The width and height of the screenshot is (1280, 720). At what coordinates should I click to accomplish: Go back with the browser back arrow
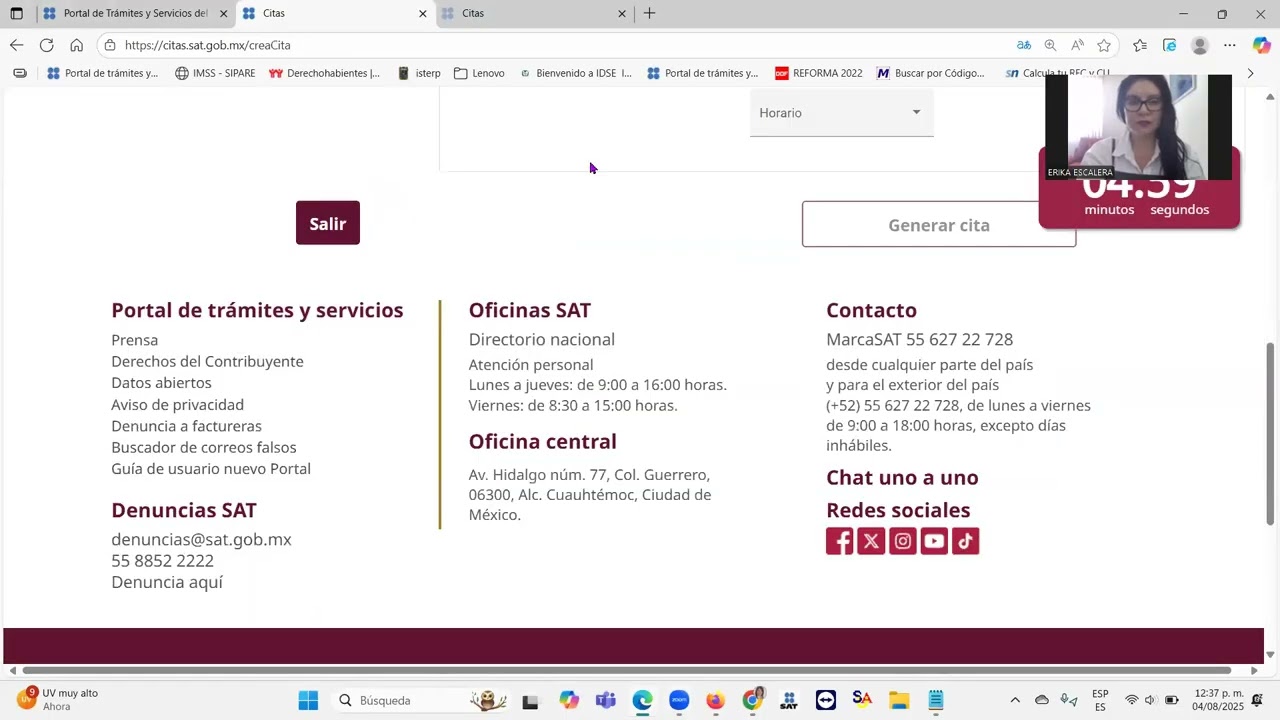coord(16,45)
